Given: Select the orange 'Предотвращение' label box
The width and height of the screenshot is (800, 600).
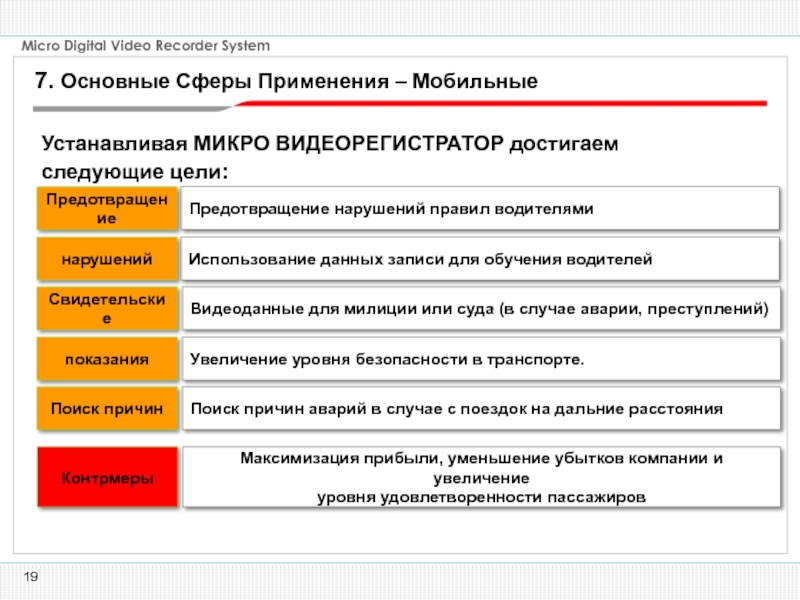Looking at the screenshot, I should [x=107, y=209].
